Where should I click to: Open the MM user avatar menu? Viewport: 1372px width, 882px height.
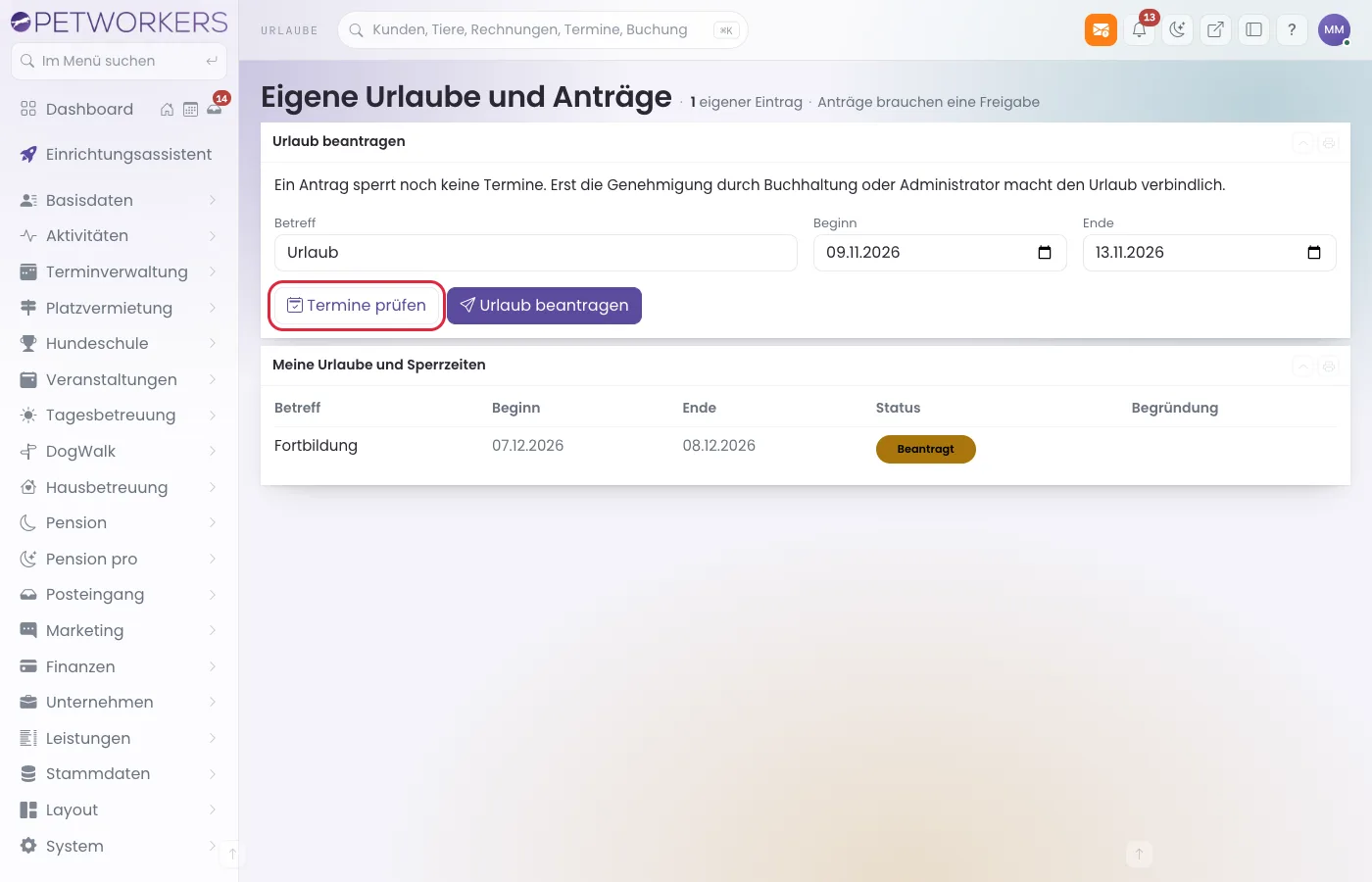coord(1334,29)
